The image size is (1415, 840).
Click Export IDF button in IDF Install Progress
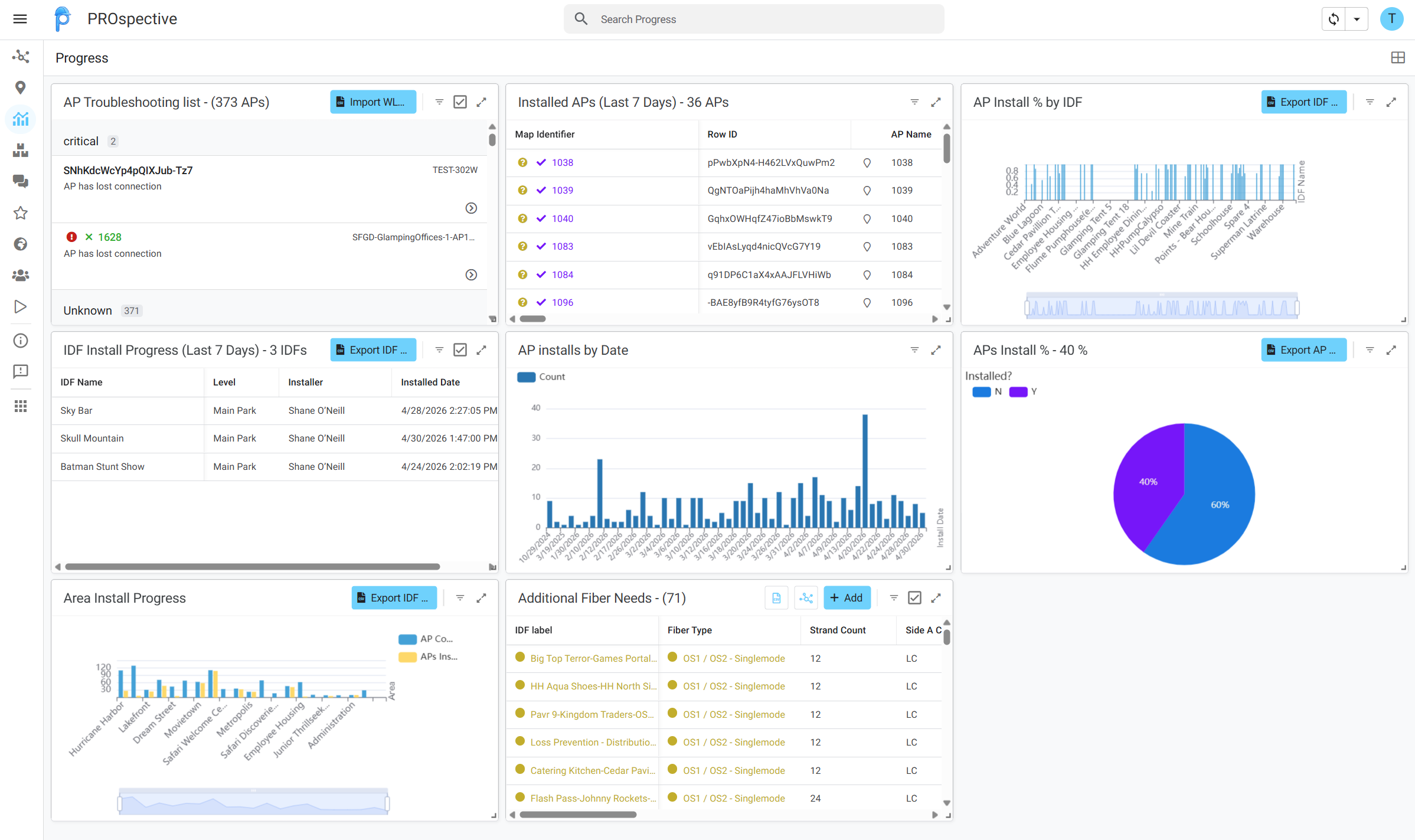tap(373, 350)
